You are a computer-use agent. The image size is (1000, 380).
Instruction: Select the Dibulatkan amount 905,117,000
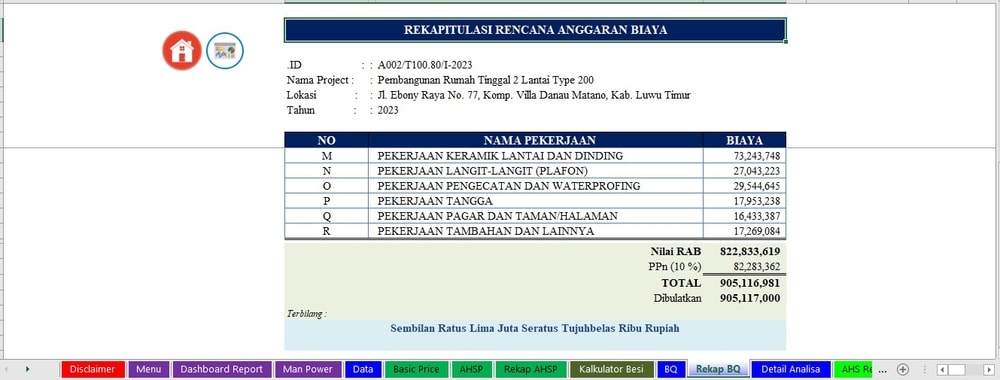749,298
